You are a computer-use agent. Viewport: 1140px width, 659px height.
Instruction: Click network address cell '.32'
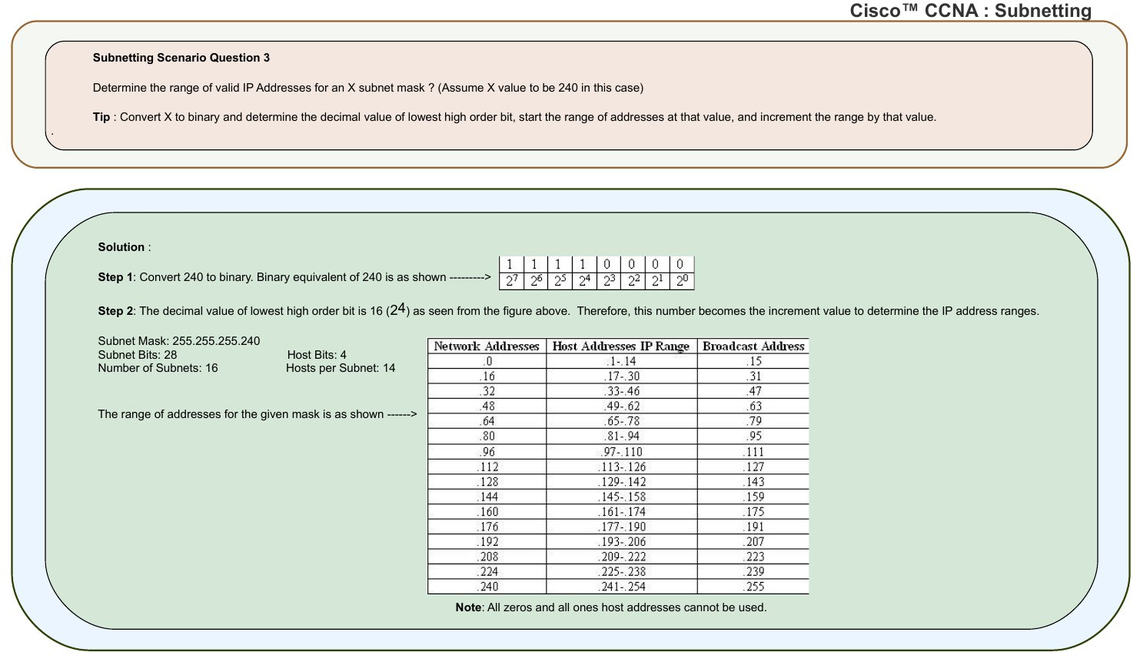point(487,391)
